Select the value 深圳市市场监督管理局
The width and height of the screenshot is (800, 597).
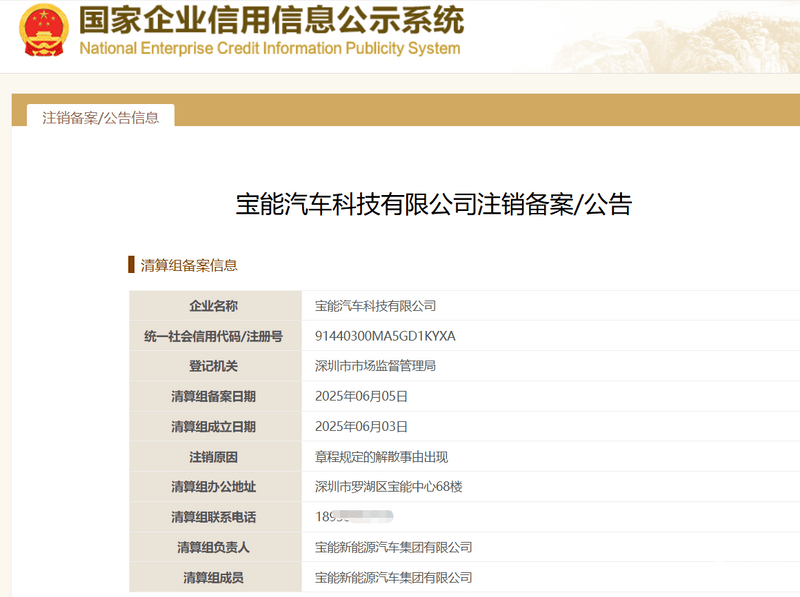[376, 366]
